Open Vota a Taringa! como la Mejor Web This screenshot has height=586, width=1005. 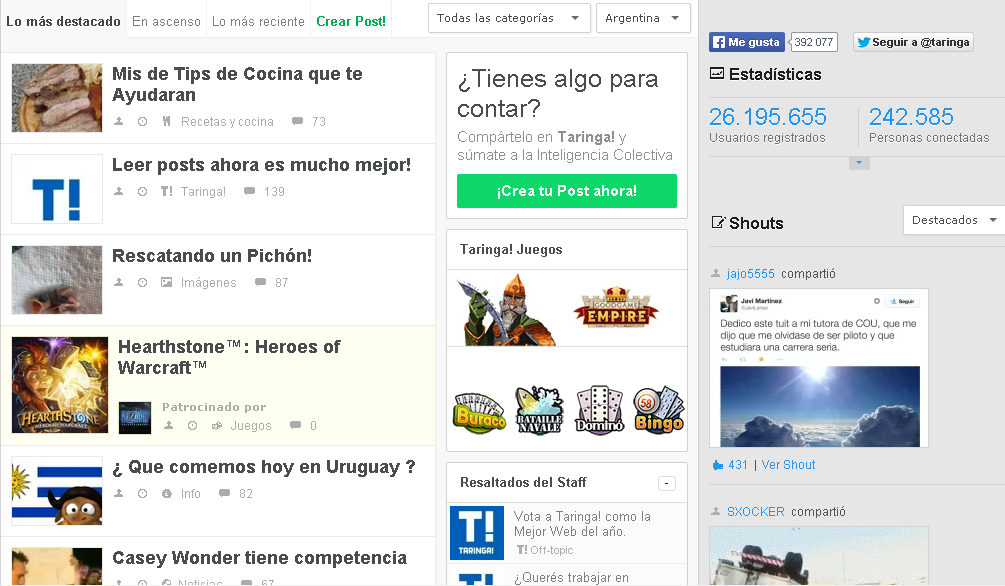[582, 524]
